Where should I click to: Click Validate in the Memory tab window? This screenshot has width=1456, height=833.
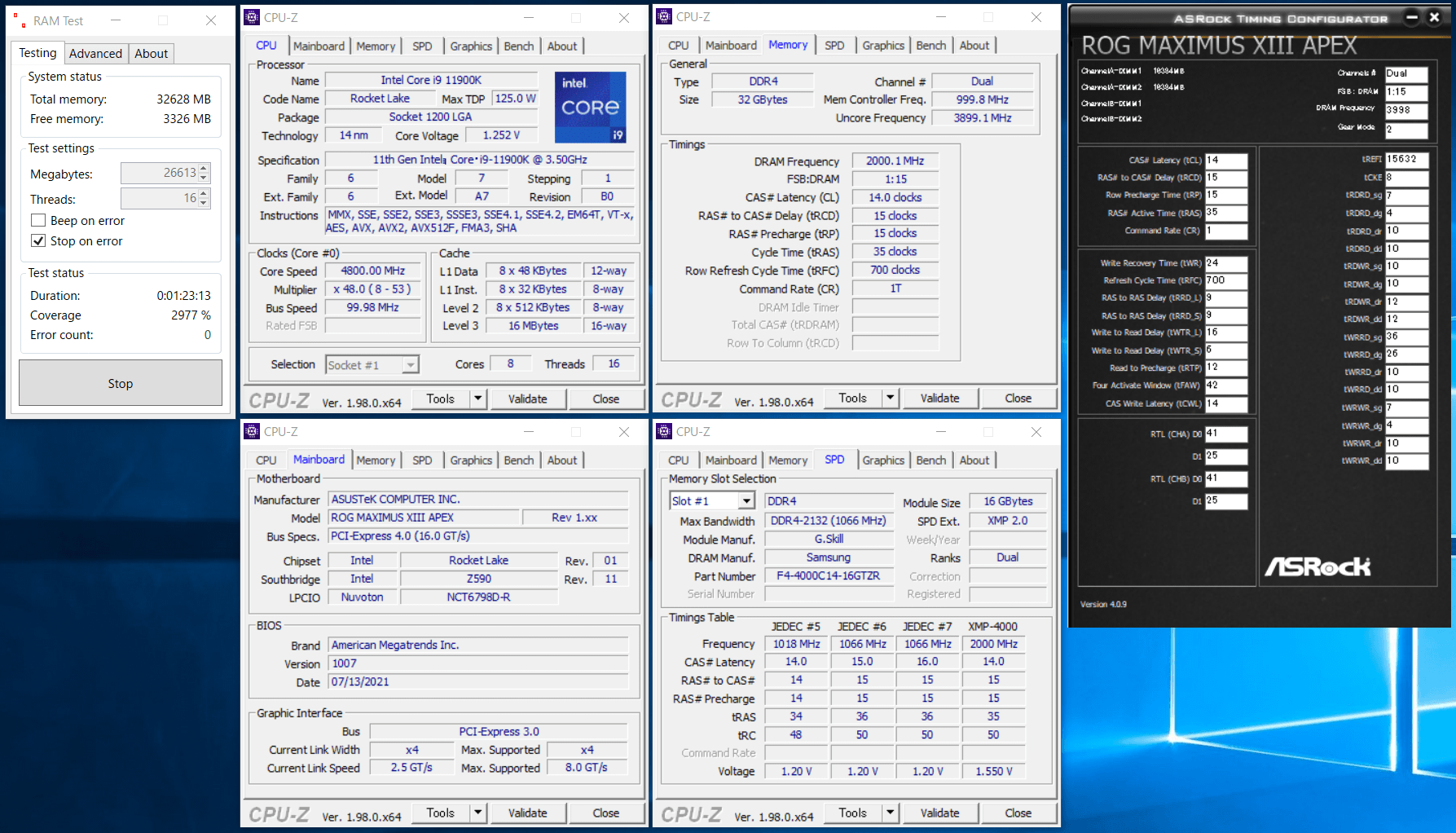[x=940, y=398]
